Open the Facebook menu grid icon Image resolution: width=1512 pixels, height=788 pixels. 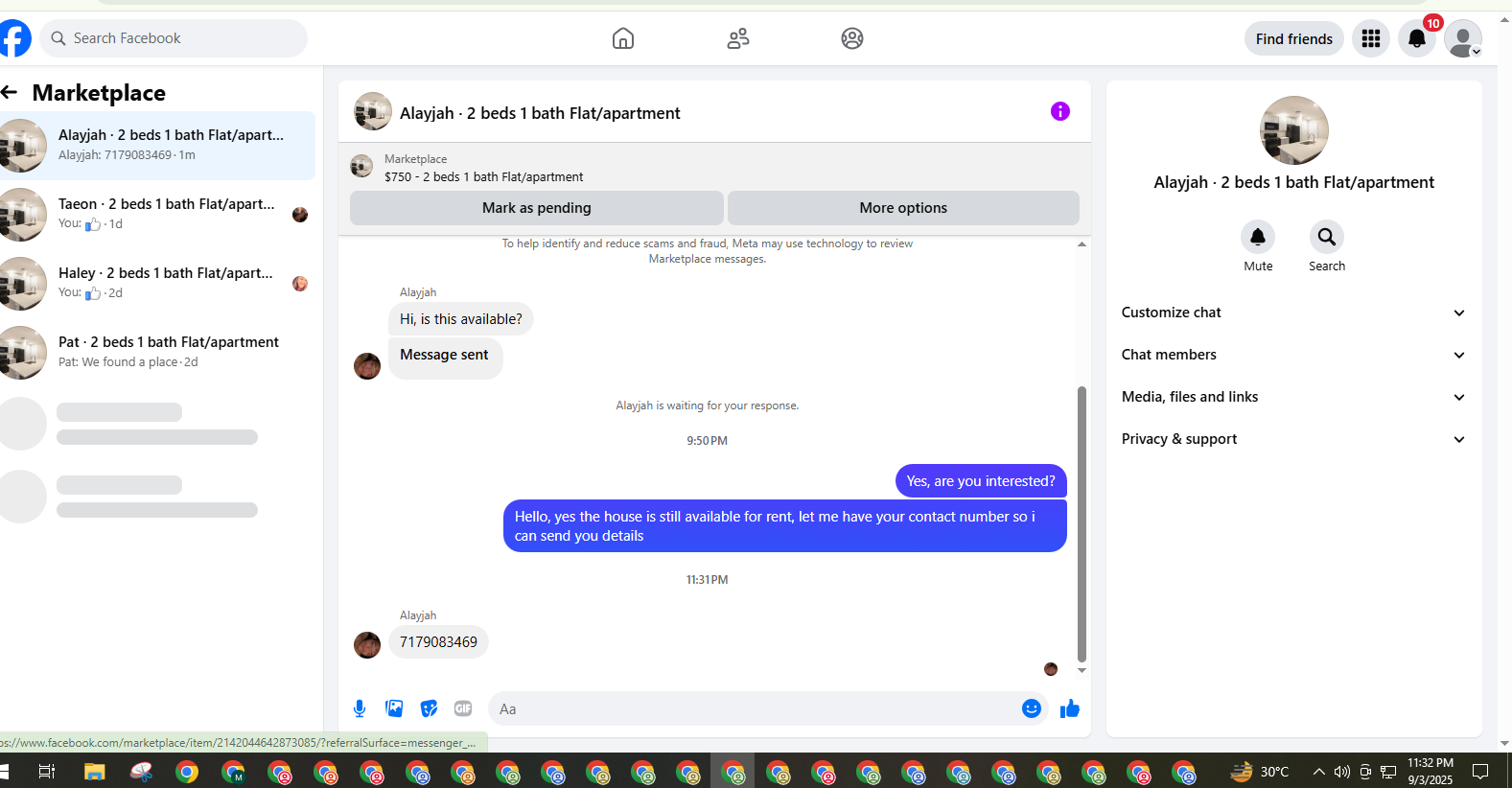coord(1371,38)
